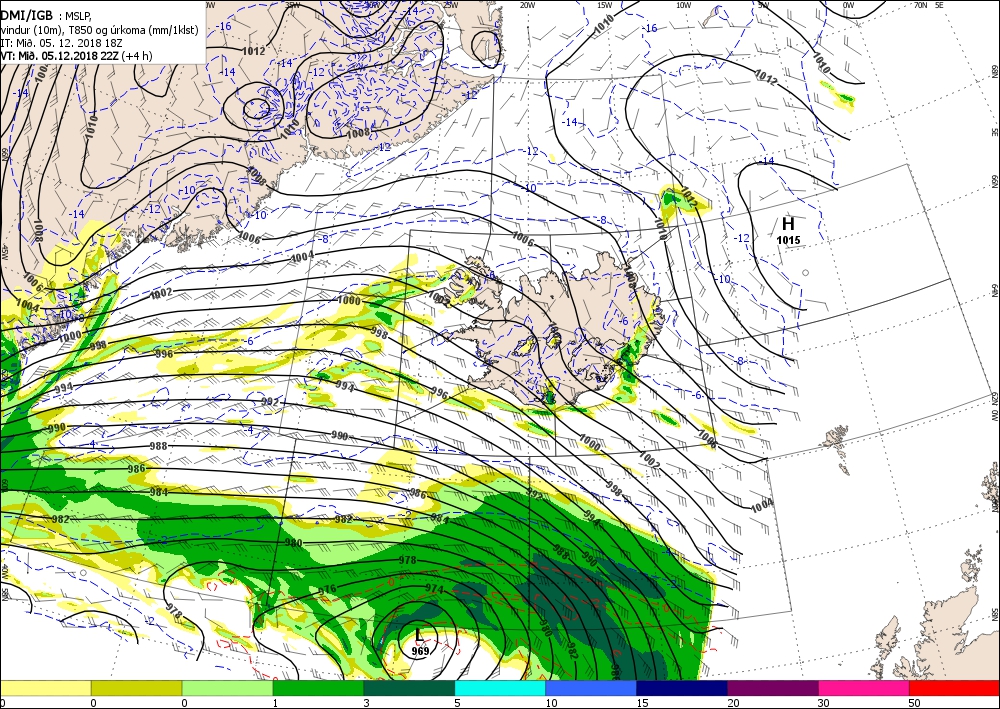
Task: Click the '10' legend scale label
Action: coord(551,703)
